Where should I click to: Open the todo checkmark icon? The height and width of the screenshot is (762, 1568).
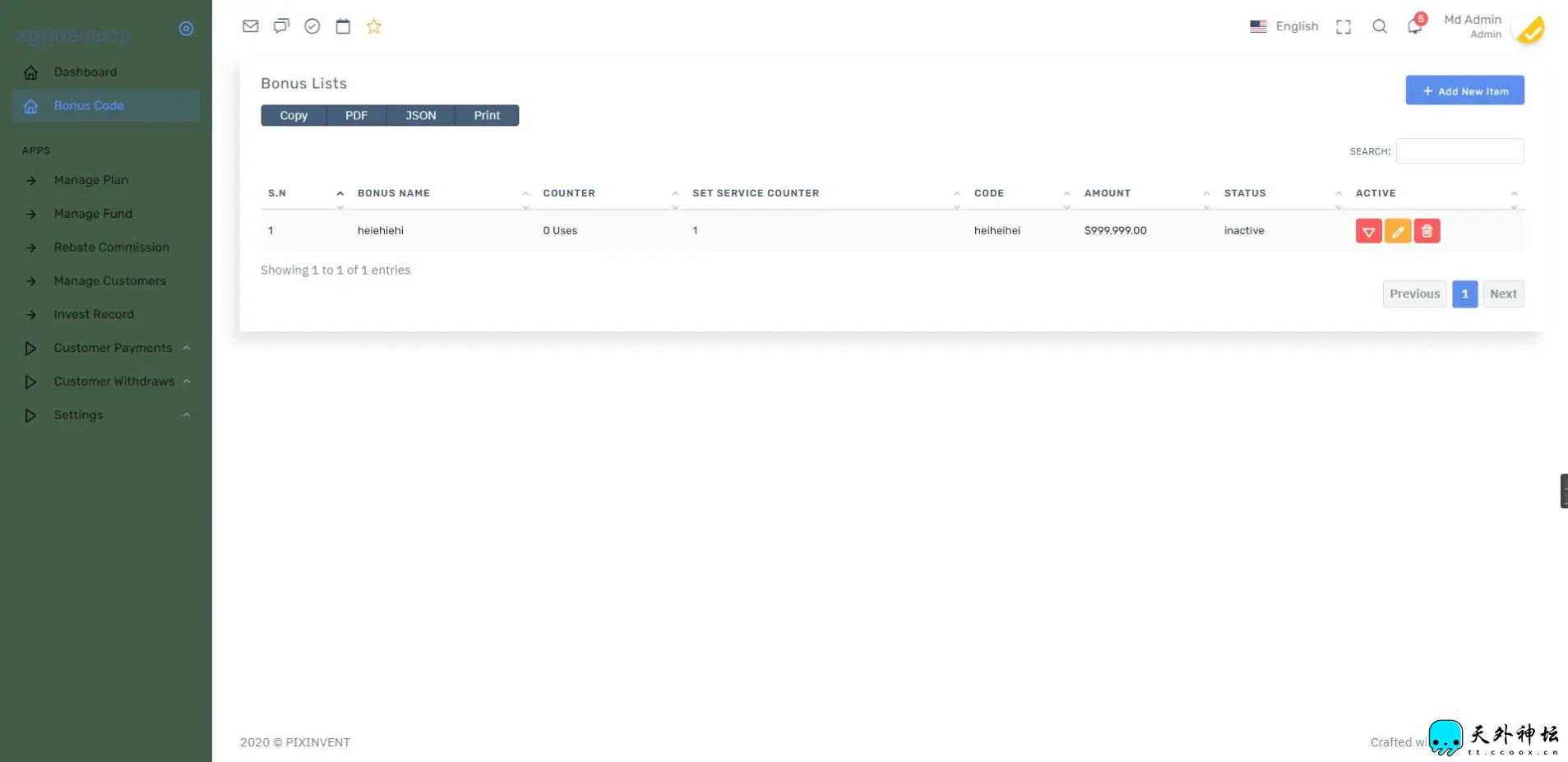312,26
